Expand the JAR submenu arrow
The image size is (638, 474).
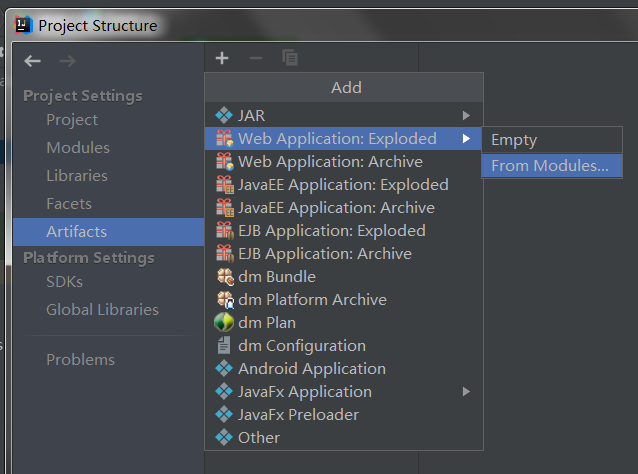point(466,116)
